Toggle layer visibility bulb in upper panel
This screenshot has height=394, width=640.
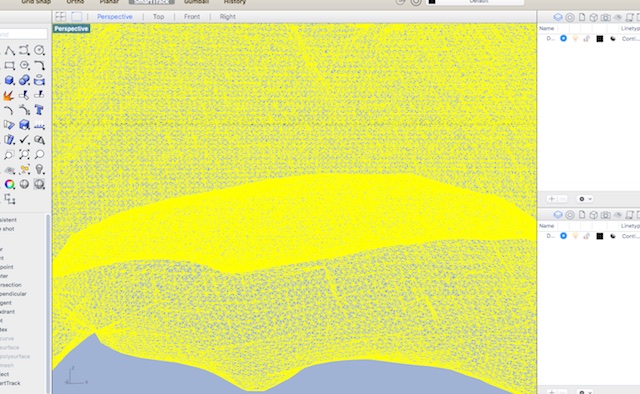tap(575, 38)
